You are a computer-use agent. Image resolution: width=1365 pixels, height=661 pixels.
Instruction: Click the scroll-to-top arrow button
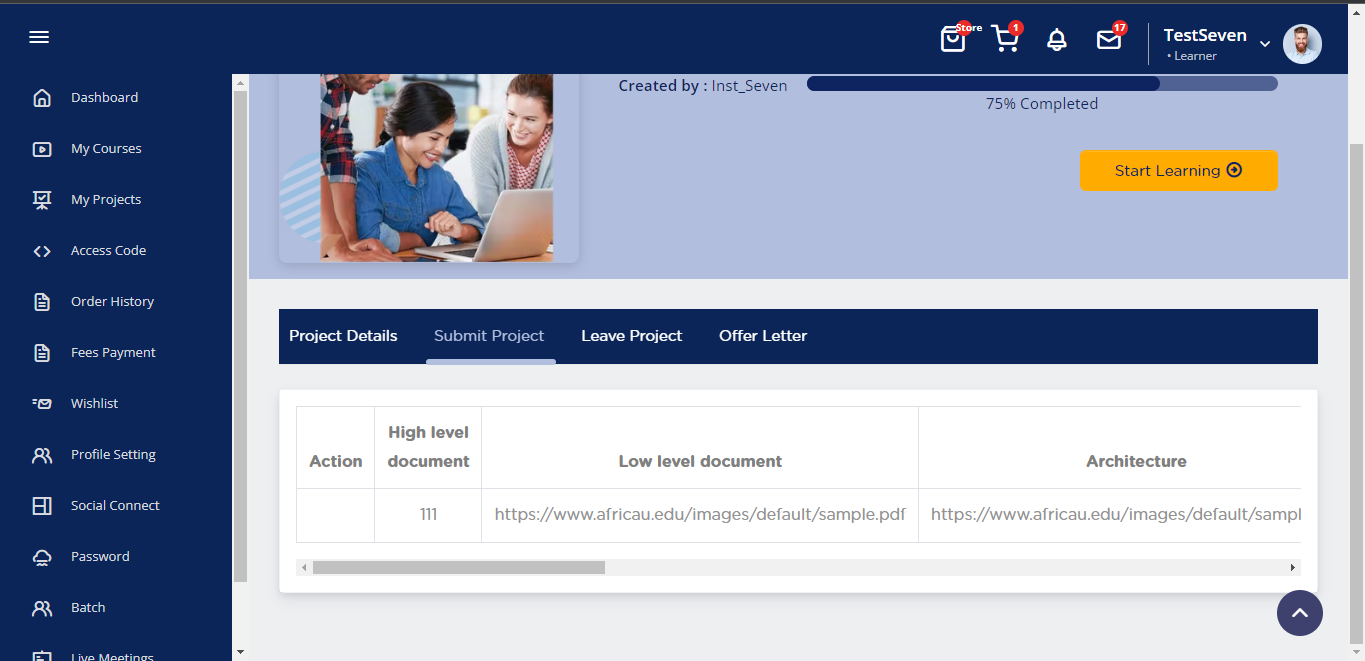[1299, 613]
